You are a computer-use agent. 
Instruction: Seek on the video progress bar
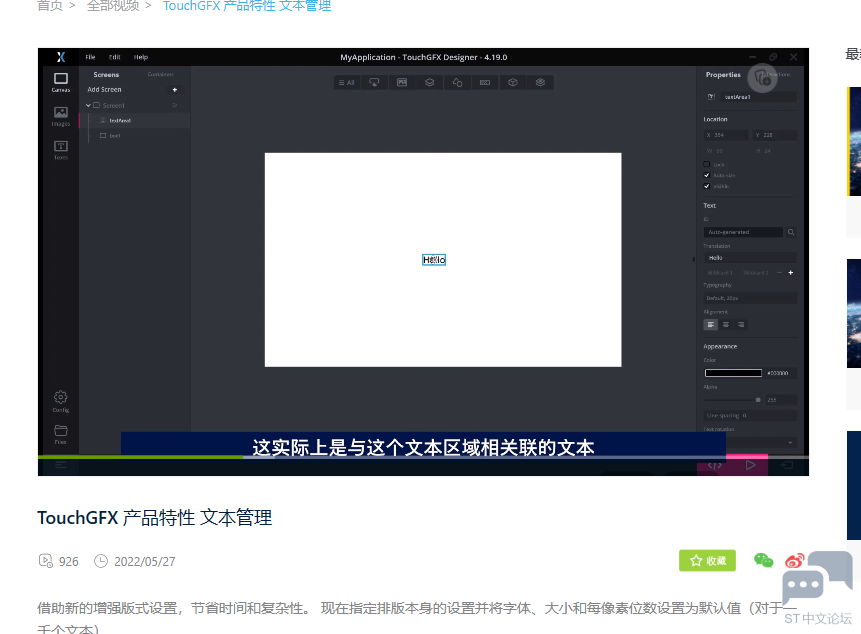423,457
